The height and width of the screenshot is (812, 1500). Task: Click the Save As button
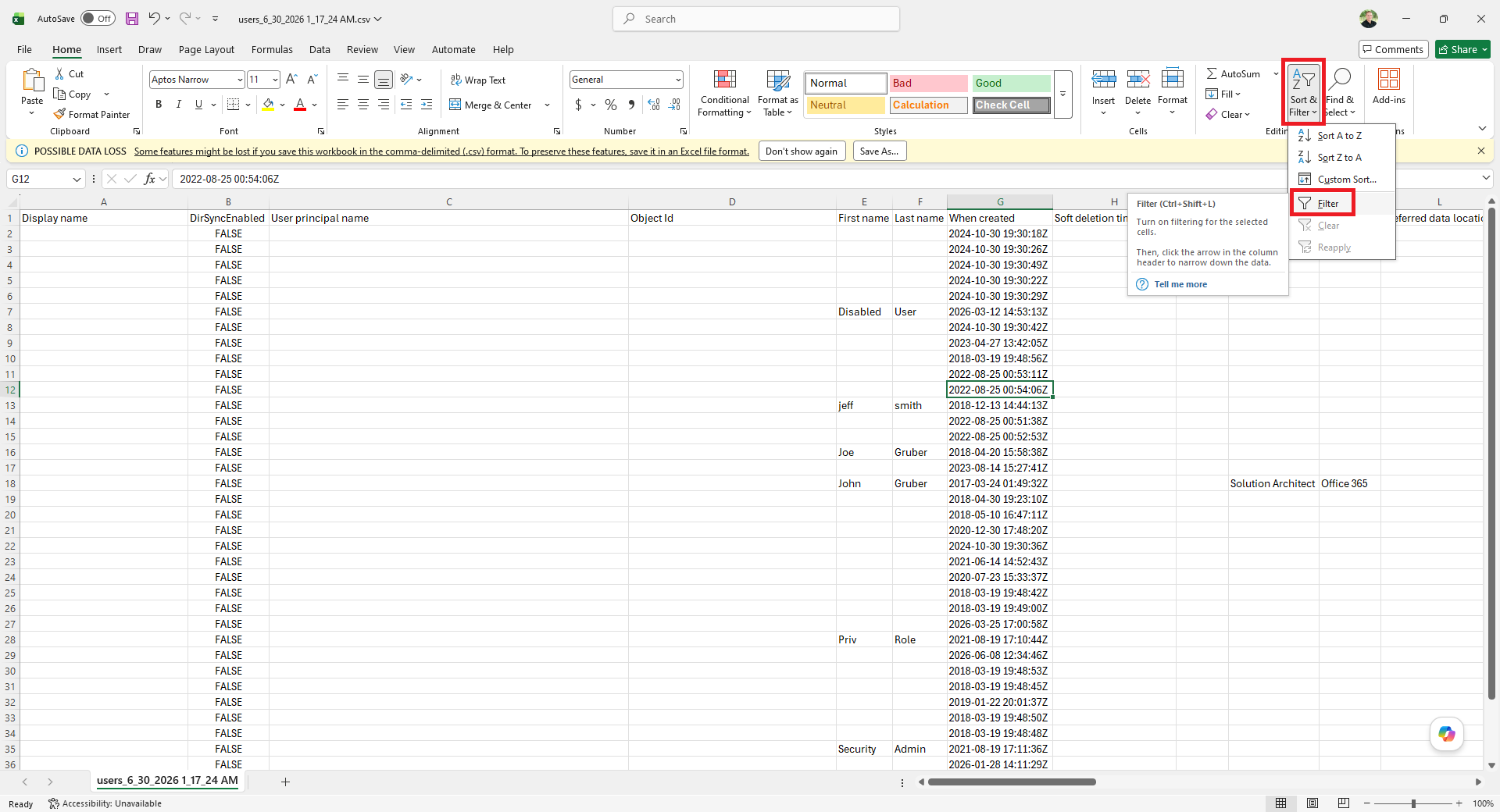click(x=879, y=151)
